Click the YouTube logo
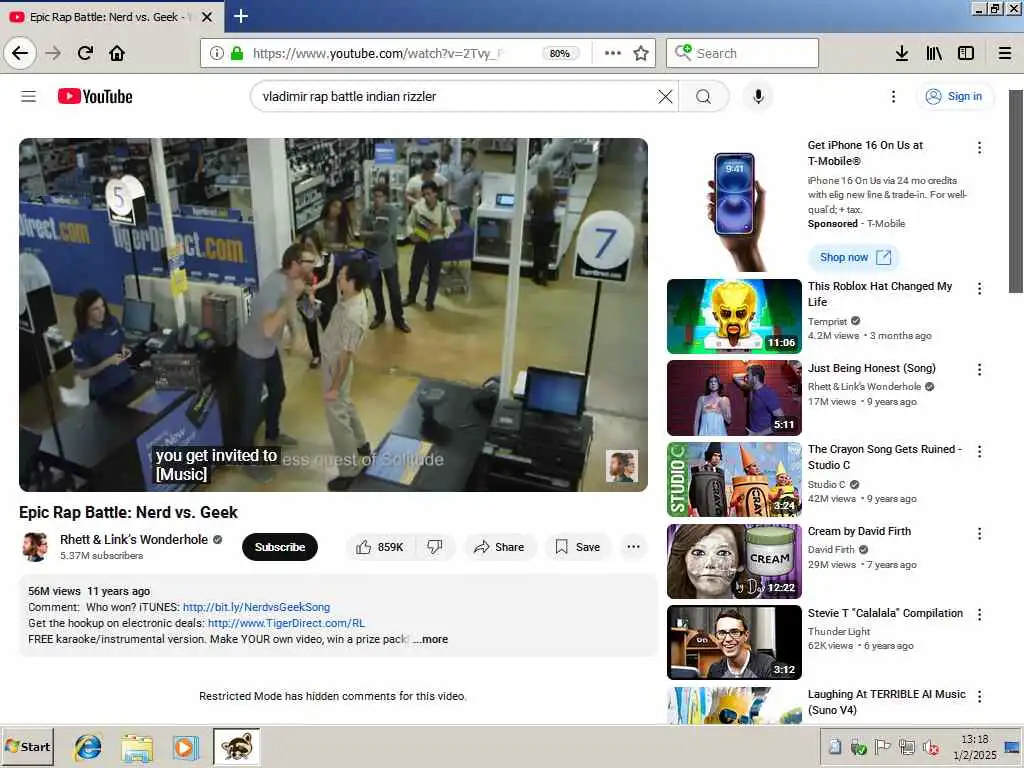Viewport: 1024px width, 768px height. tap(95, 97)
